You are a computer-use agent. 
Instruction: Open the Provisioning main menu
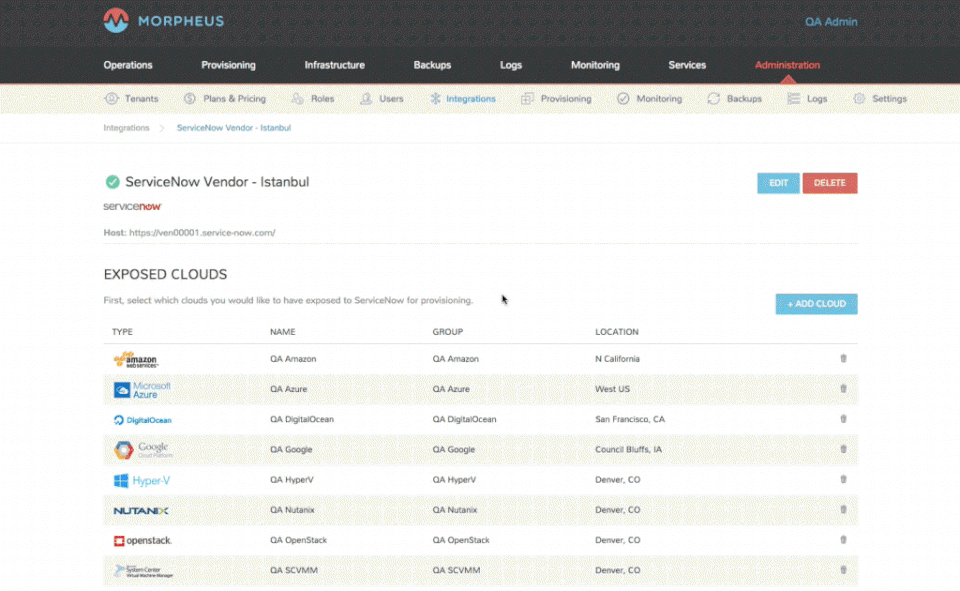point(228,65)
